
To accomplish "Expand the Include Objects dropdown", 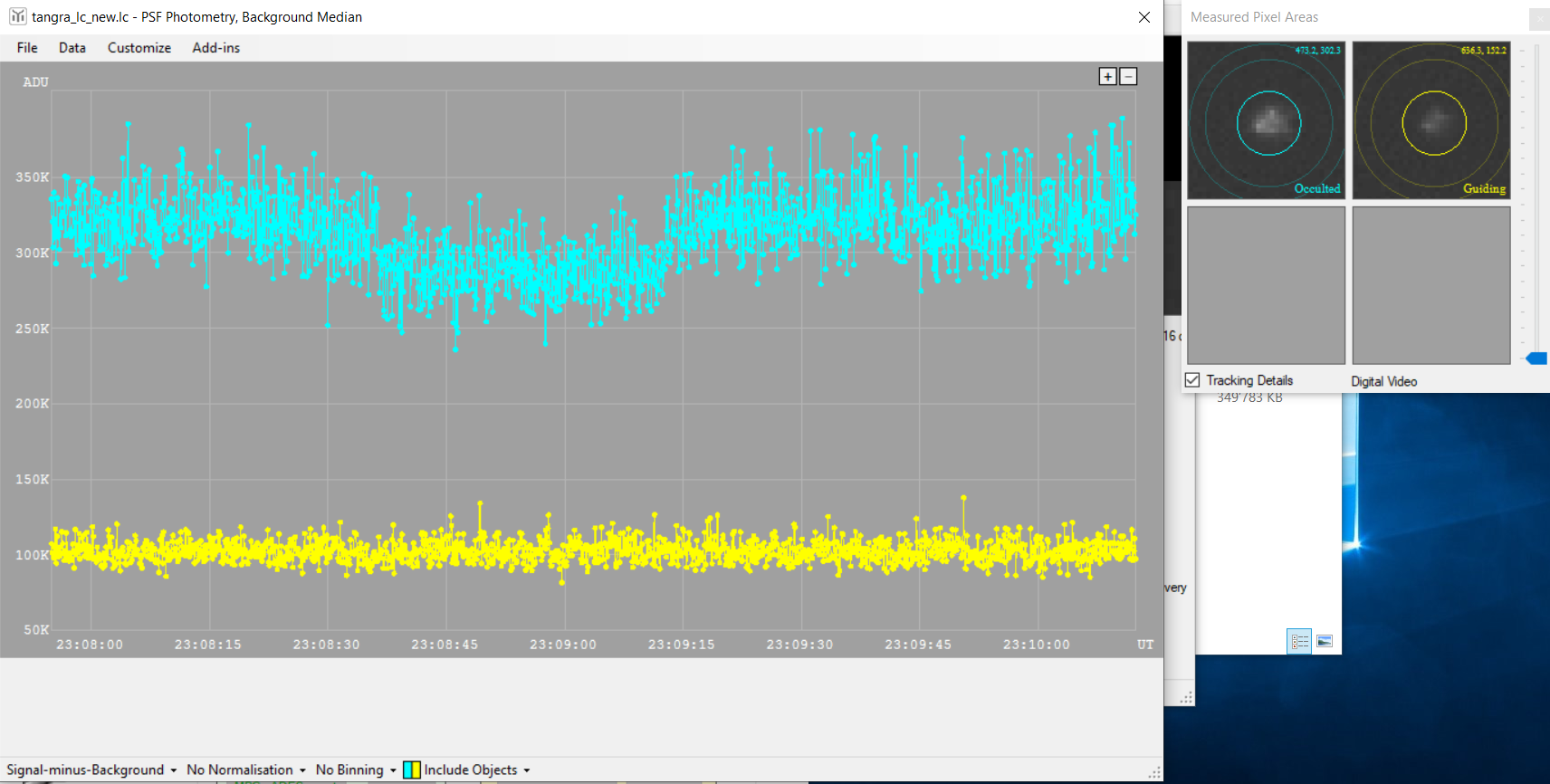I will click(x=477, y=770).
